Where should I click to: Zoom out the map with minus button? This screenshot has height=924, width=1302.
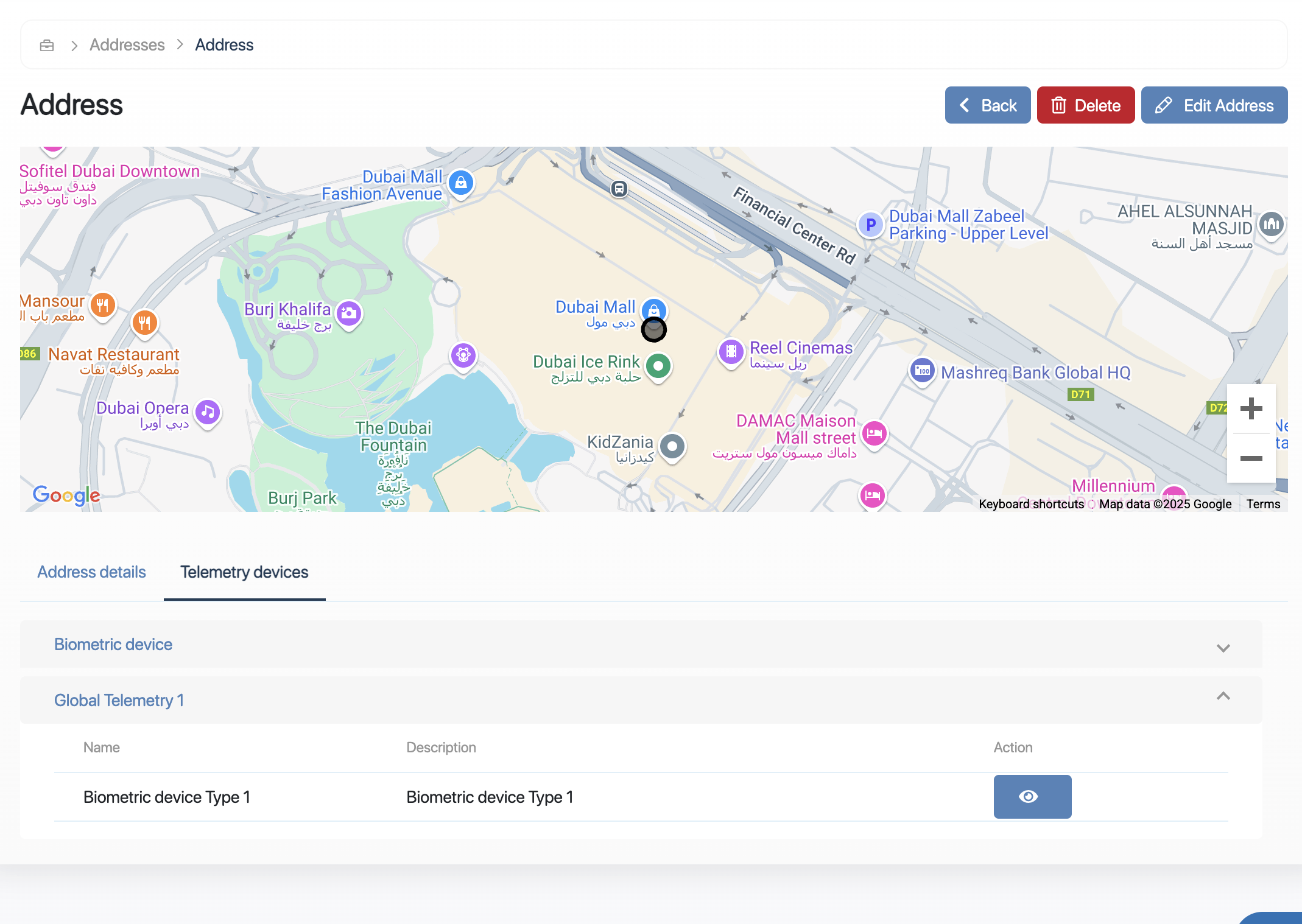1251,458
